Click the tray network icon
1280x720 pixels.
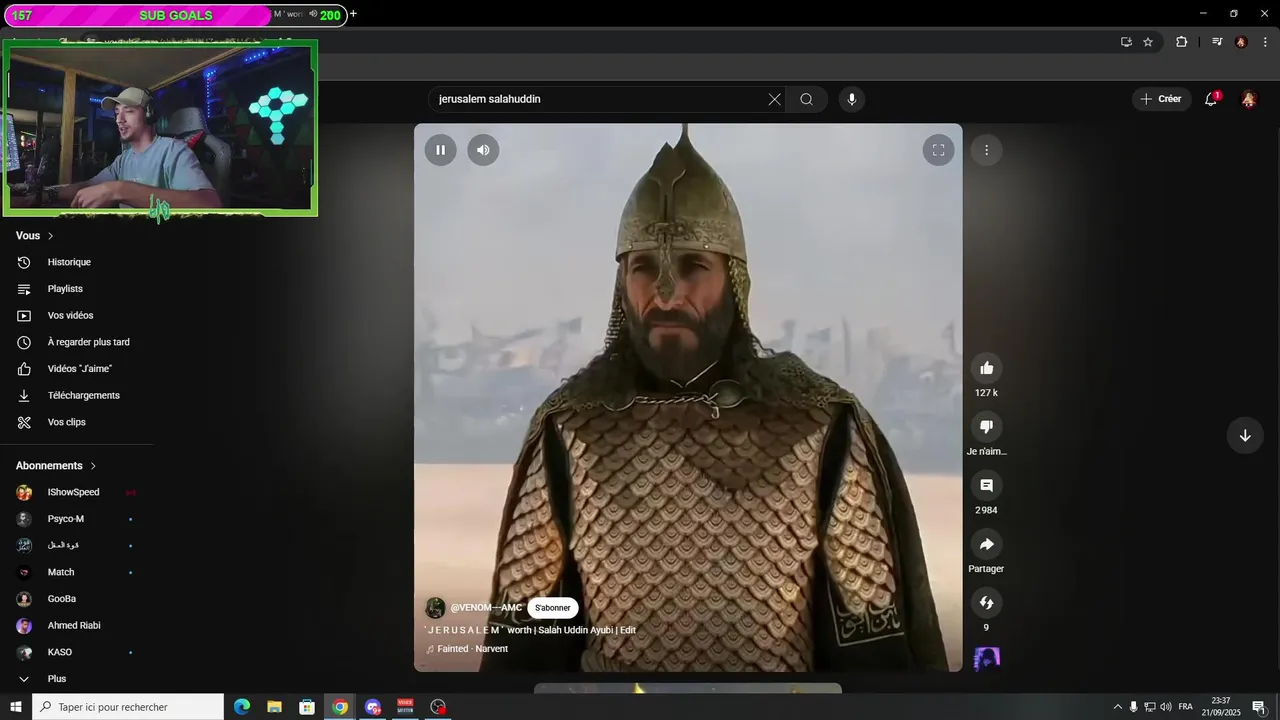pos(1150,707)
